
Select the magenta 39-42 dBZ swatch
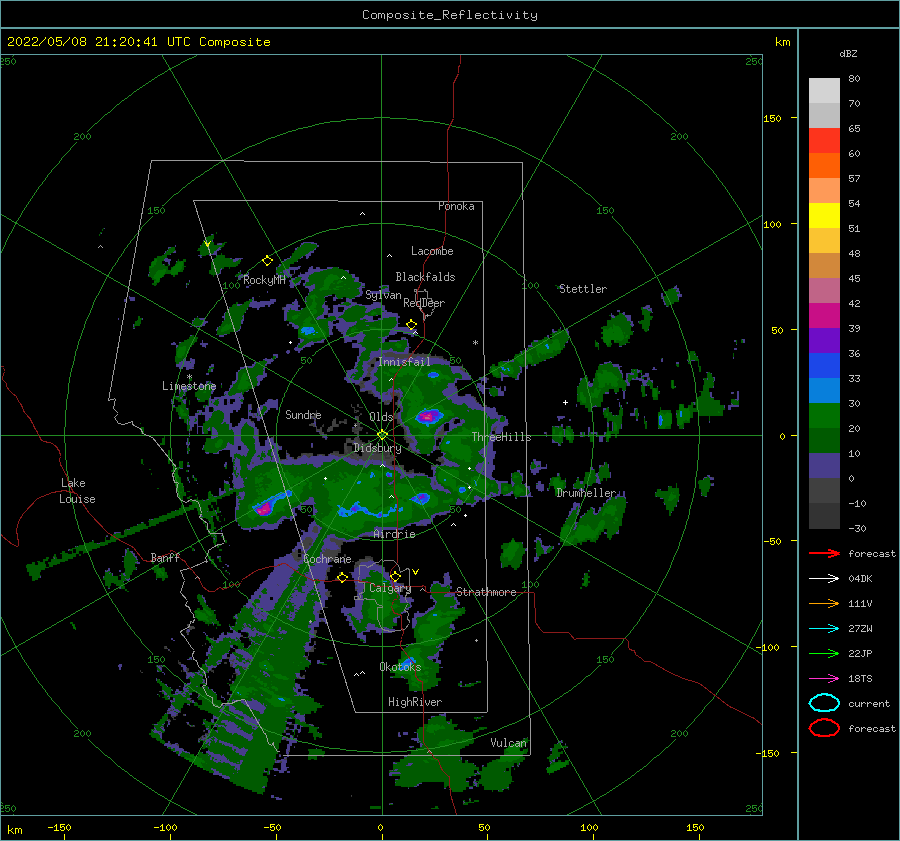pos(824,316)
